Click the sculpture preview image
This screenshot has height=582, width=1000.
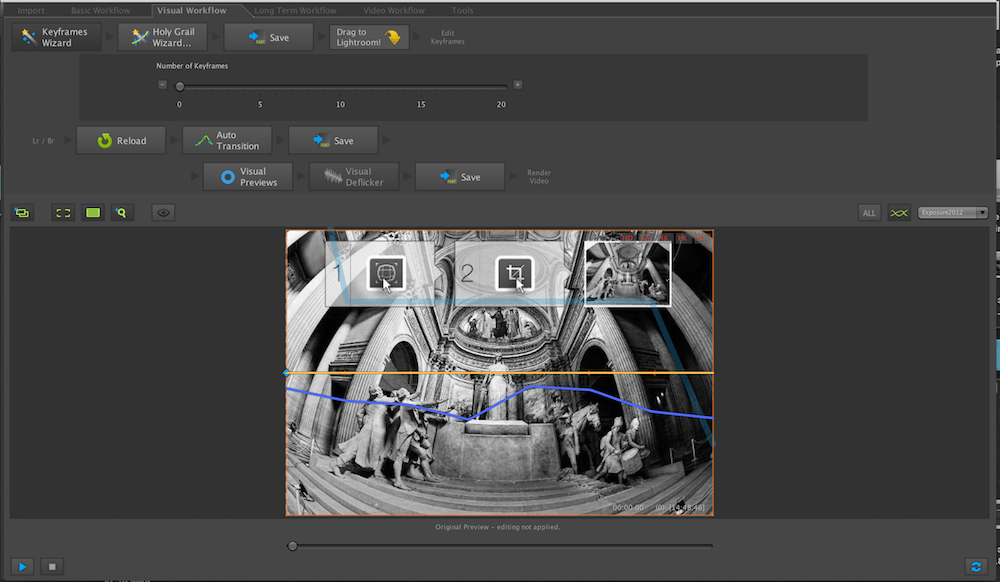(499, 373)
